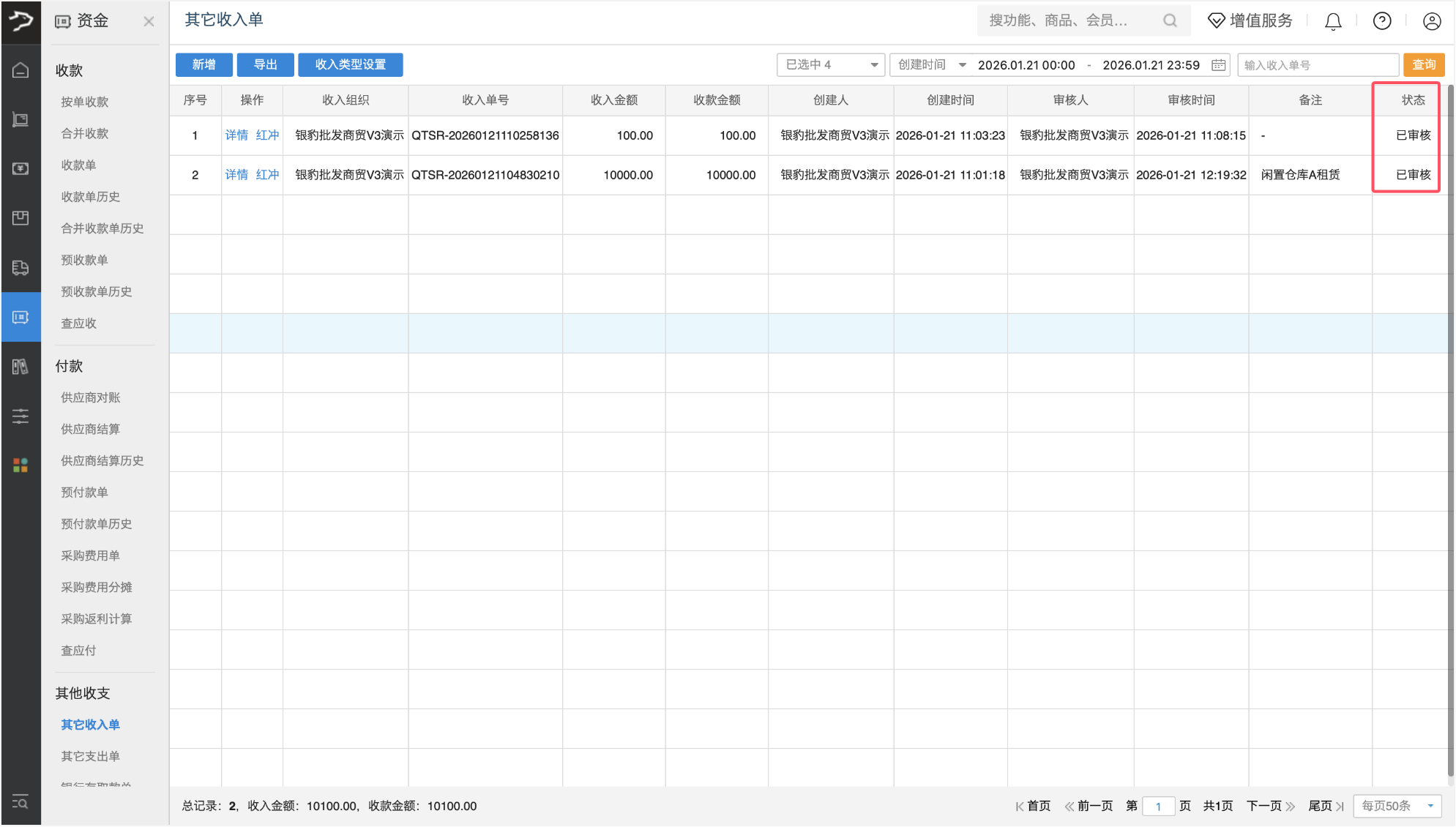Click the calendar icon near date range
Screen dimensions: 1456x827
click(x=1217, y=64)
